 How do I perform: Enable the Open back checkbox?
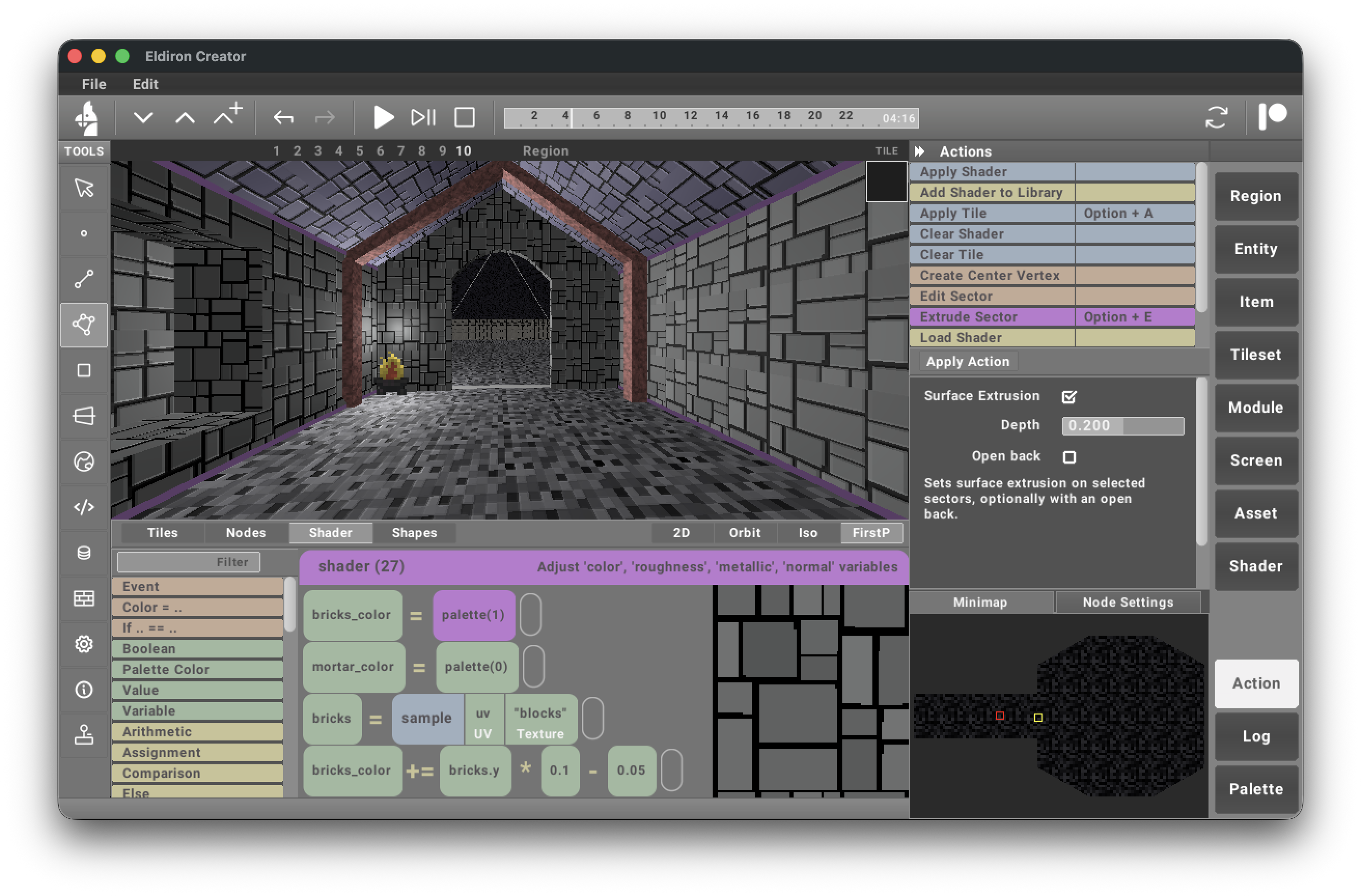1069,457
